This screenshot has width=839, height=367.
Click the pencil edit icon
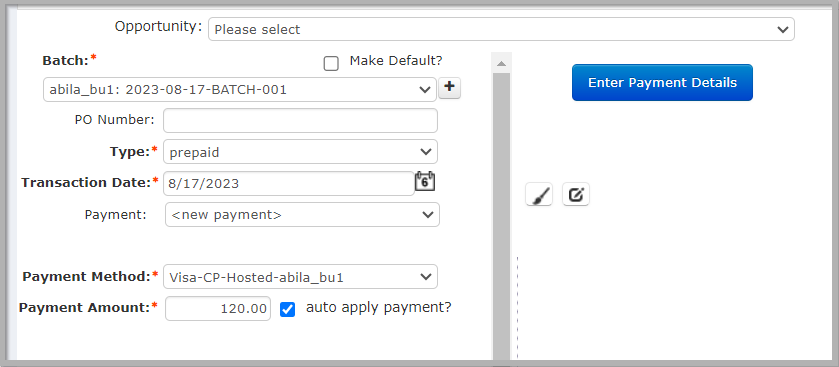[576, 195]
